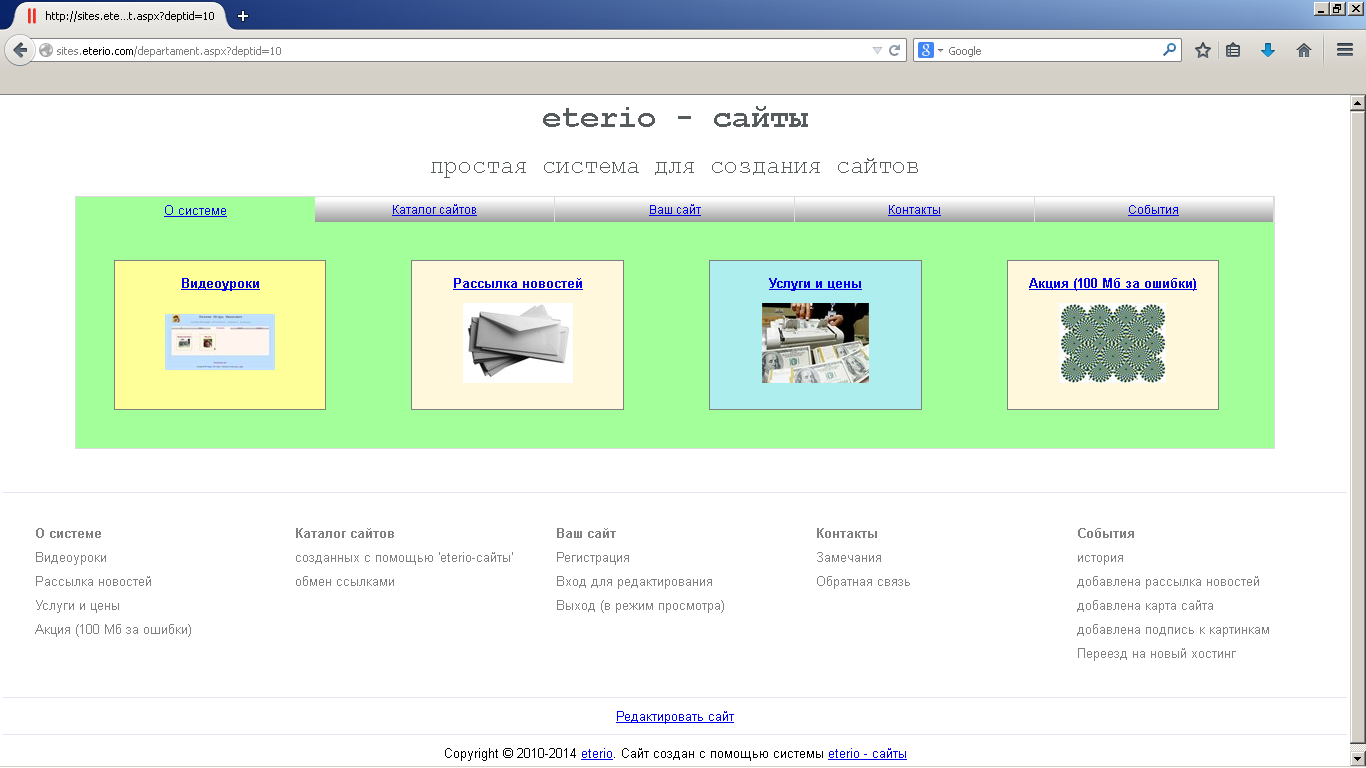This screenshot has width=1366, height=768.
Task: Switch to the Ваш сайт tab
Action: coord(675,210)
